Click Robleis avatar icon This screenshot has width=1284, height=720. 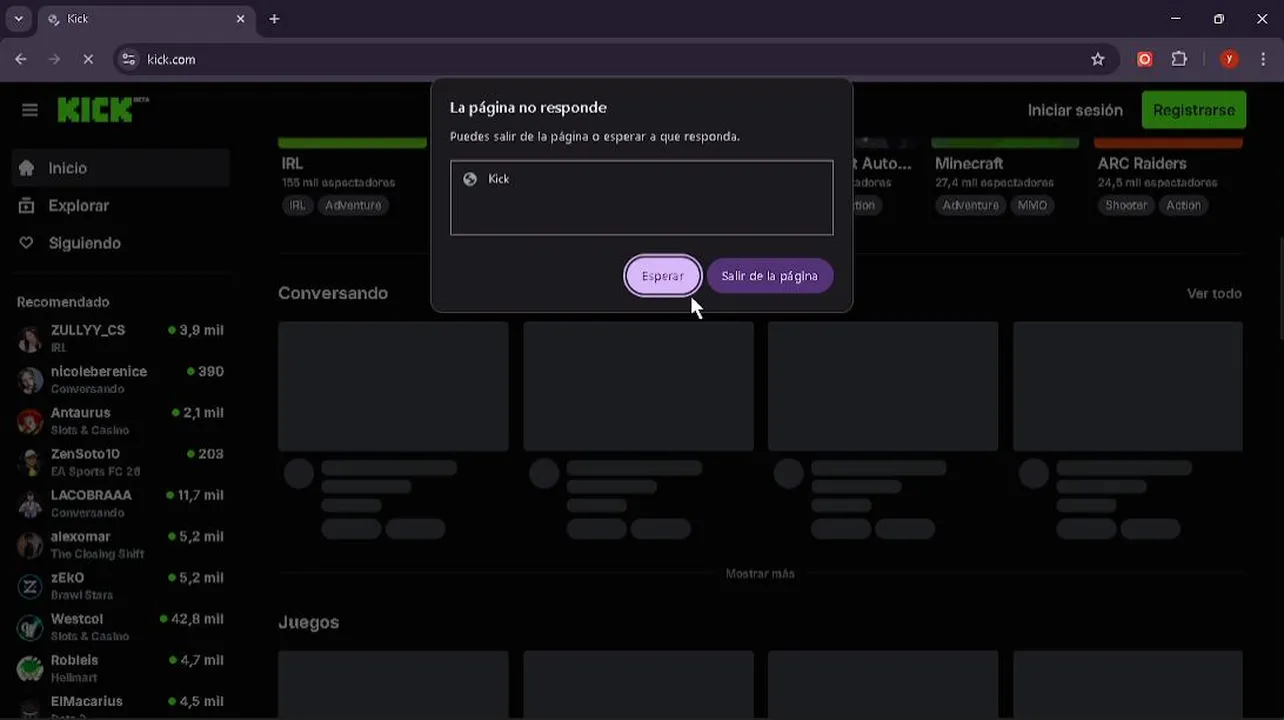click(30, 668)
